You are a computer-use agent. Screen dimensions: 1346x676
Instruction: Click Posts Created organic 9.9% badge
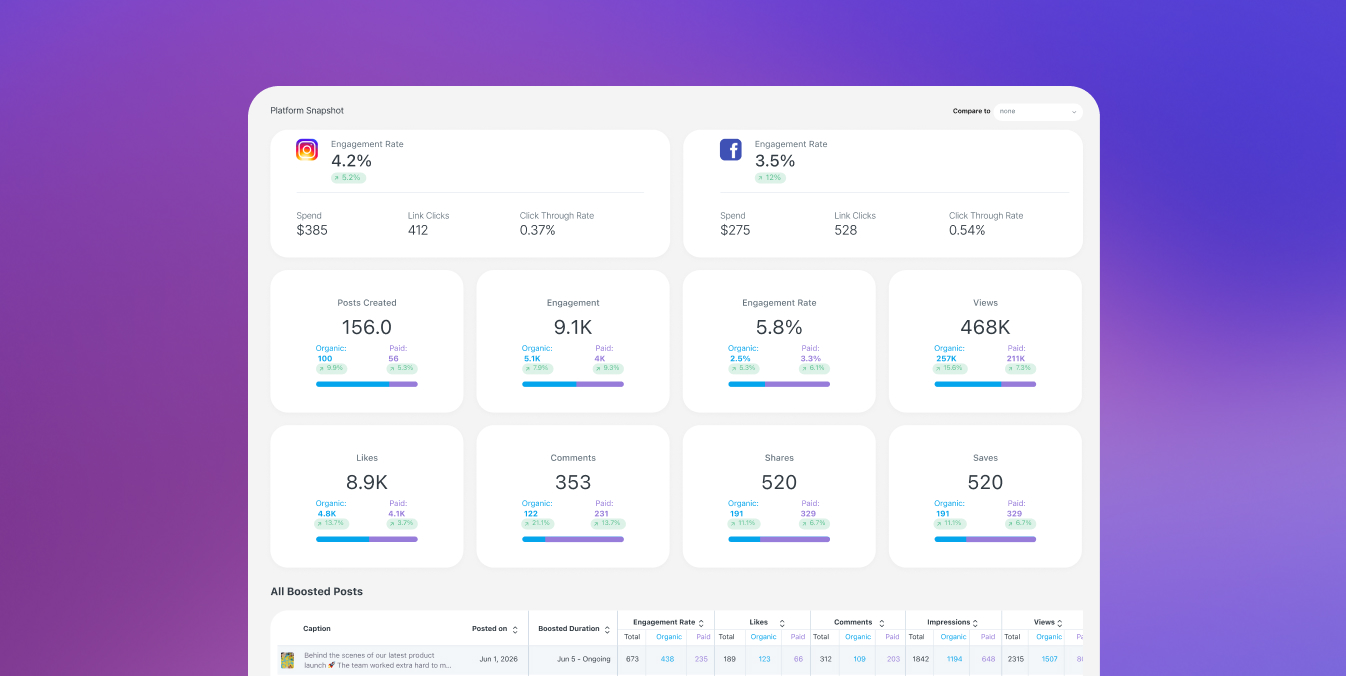331,368
